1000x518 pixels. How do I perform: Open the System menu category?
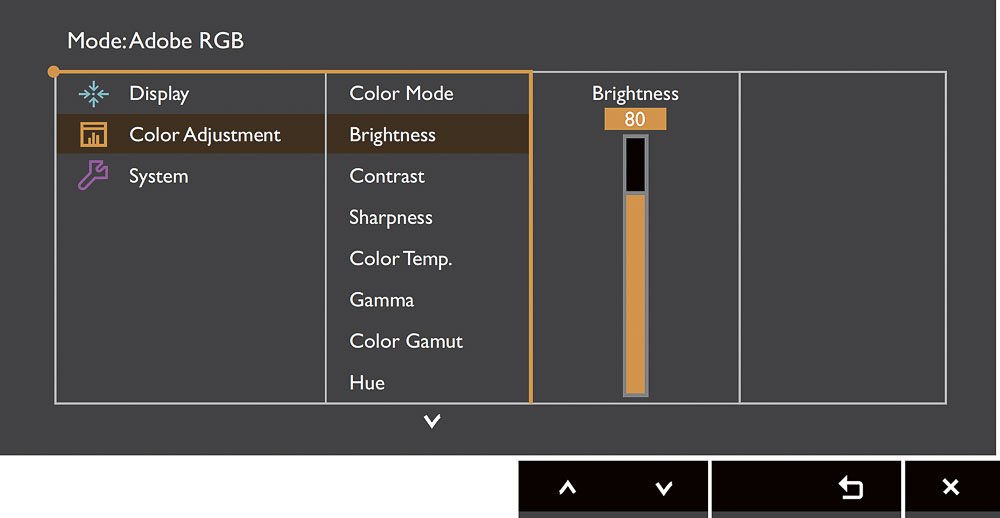(x=159, y=176)
